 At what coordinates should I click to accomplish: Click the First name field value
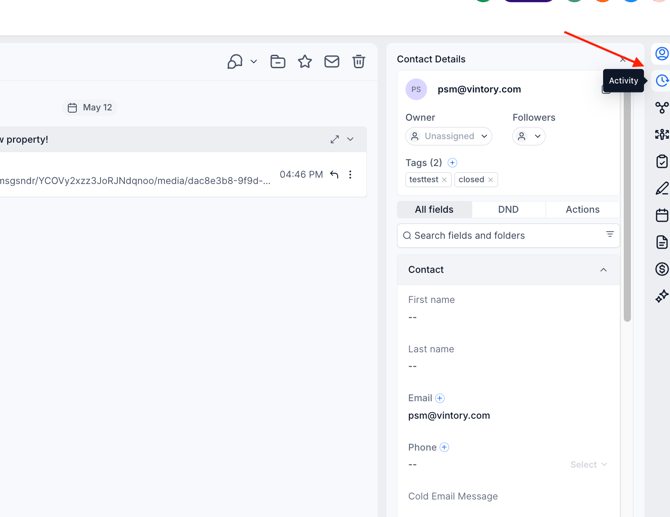click(x=412, y=317)
